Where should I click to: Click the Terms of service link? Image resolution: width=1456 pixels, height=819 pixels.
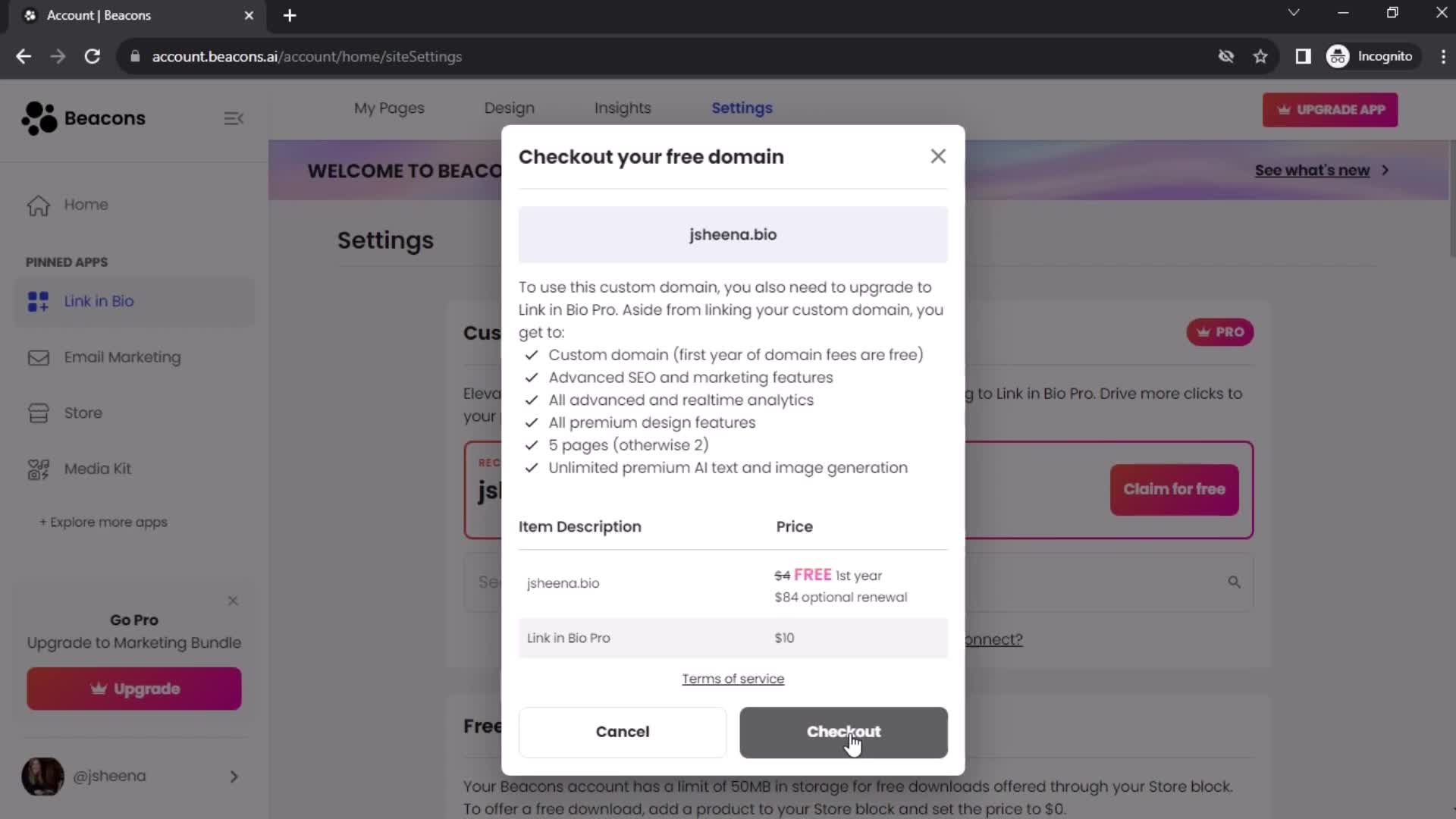(x=732, y=679)
